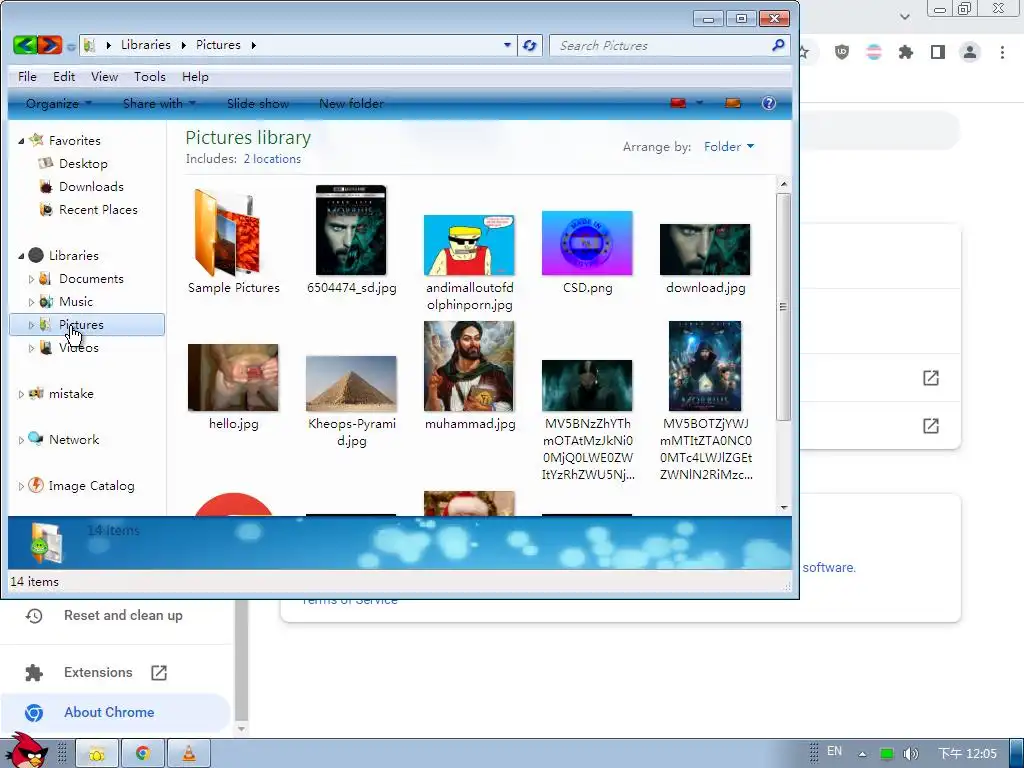Click the file list scroll up arrow
This screenshot has width=1024, height=768.
[x=784, y=184]
